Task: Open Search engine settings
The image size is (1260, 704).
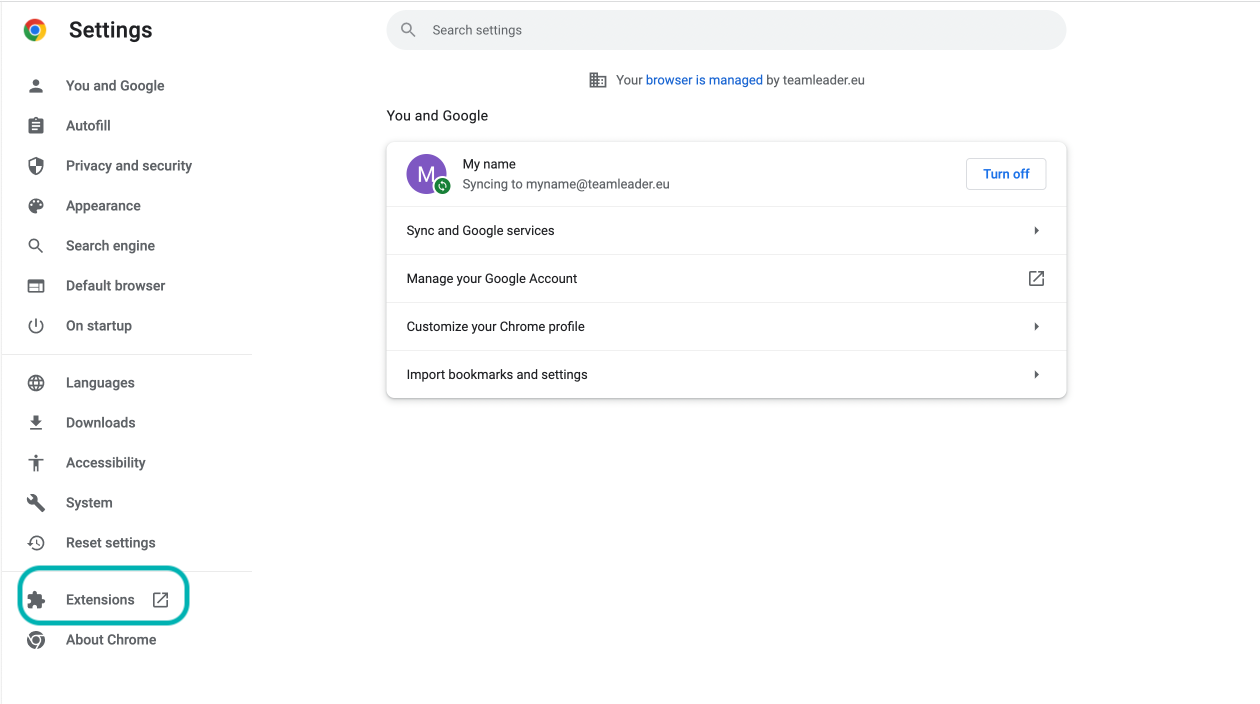Action: click(x=110, y=246)
